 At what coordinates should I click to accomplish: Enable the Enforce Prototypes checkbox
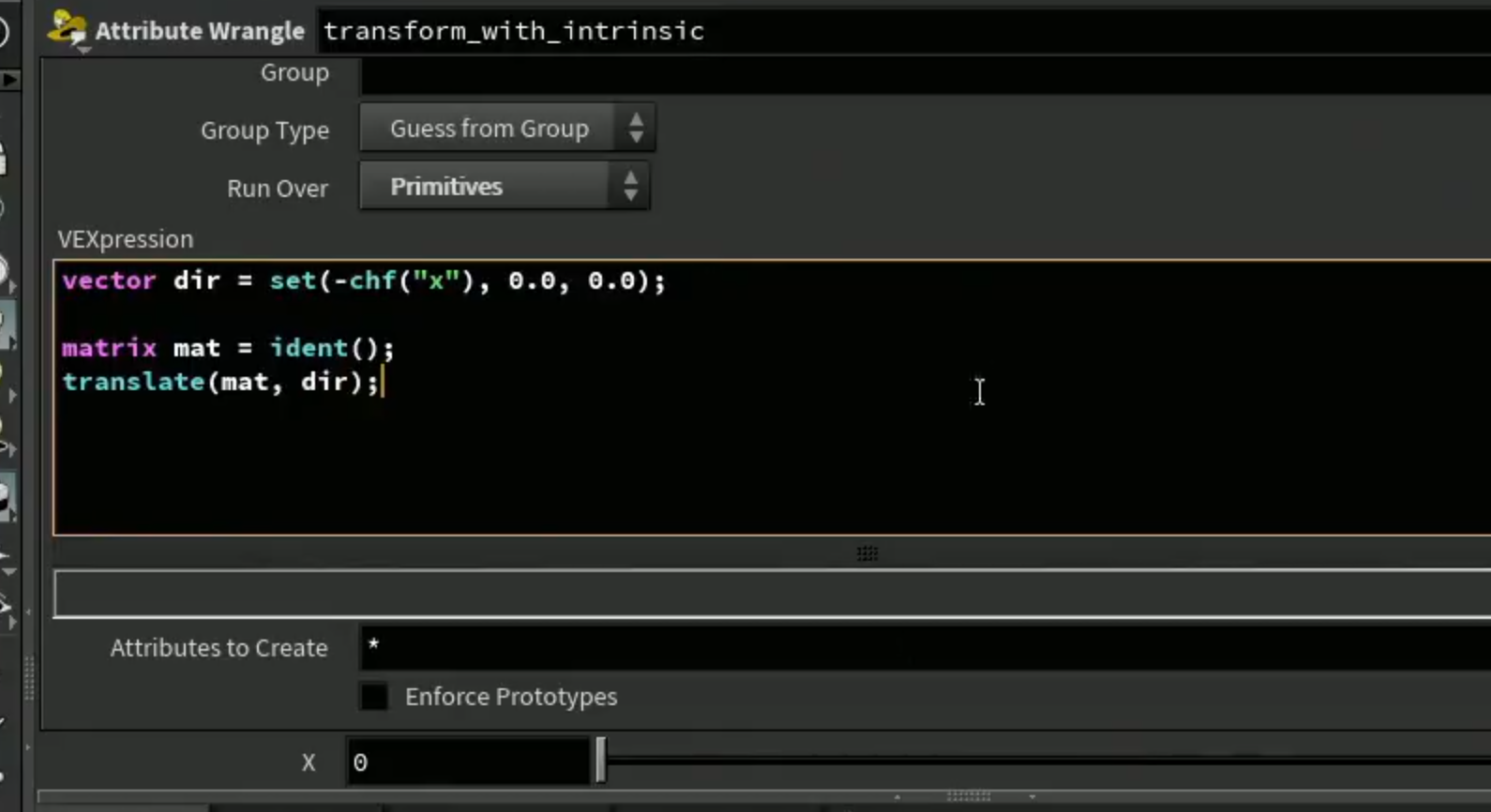tap(373, 697)
